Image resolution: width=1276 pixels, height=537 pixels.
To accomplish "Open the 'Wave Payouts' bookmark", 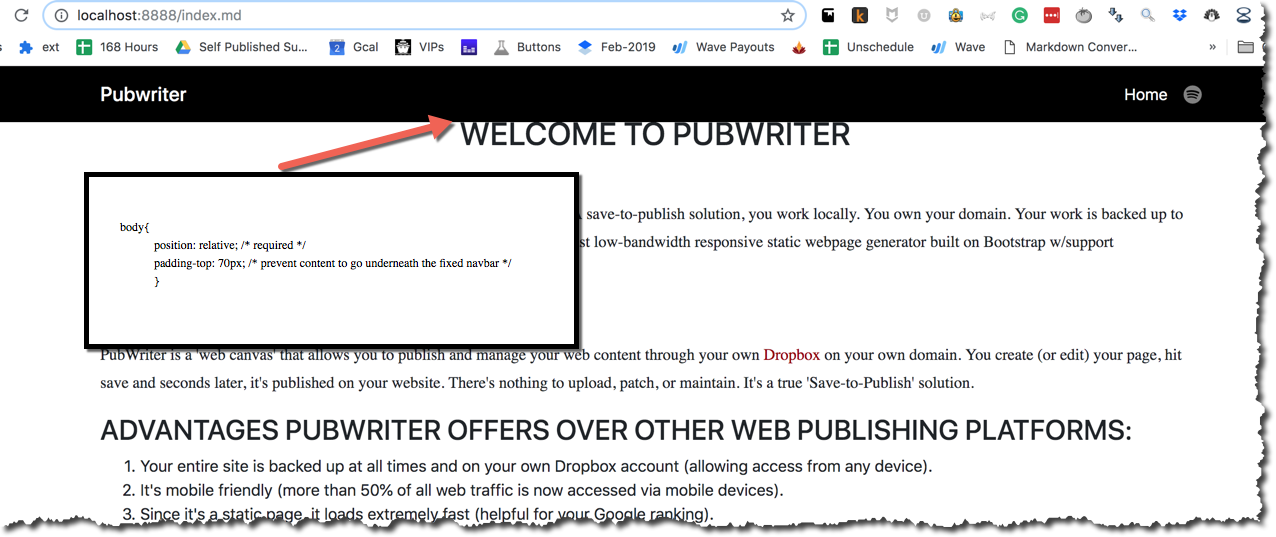I will (x=723, y=47).
